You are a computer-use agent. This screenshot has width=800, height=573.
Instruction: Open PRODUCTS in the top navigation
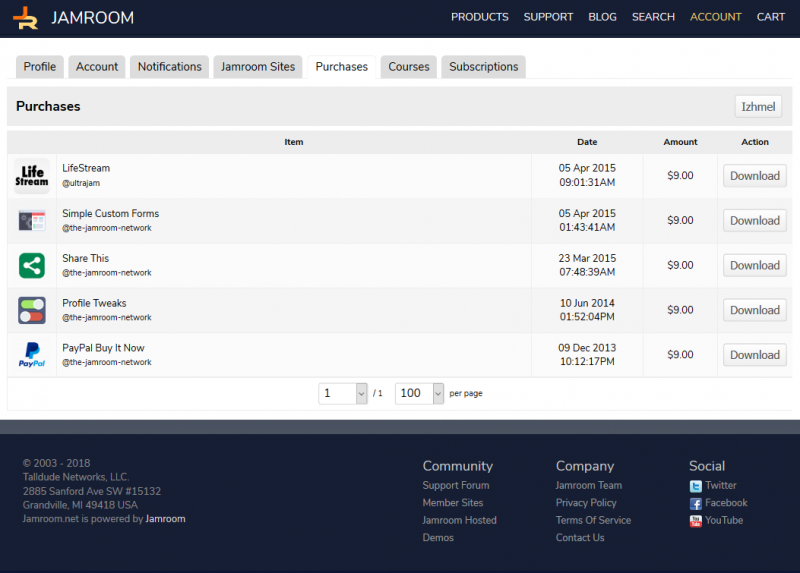479,17
